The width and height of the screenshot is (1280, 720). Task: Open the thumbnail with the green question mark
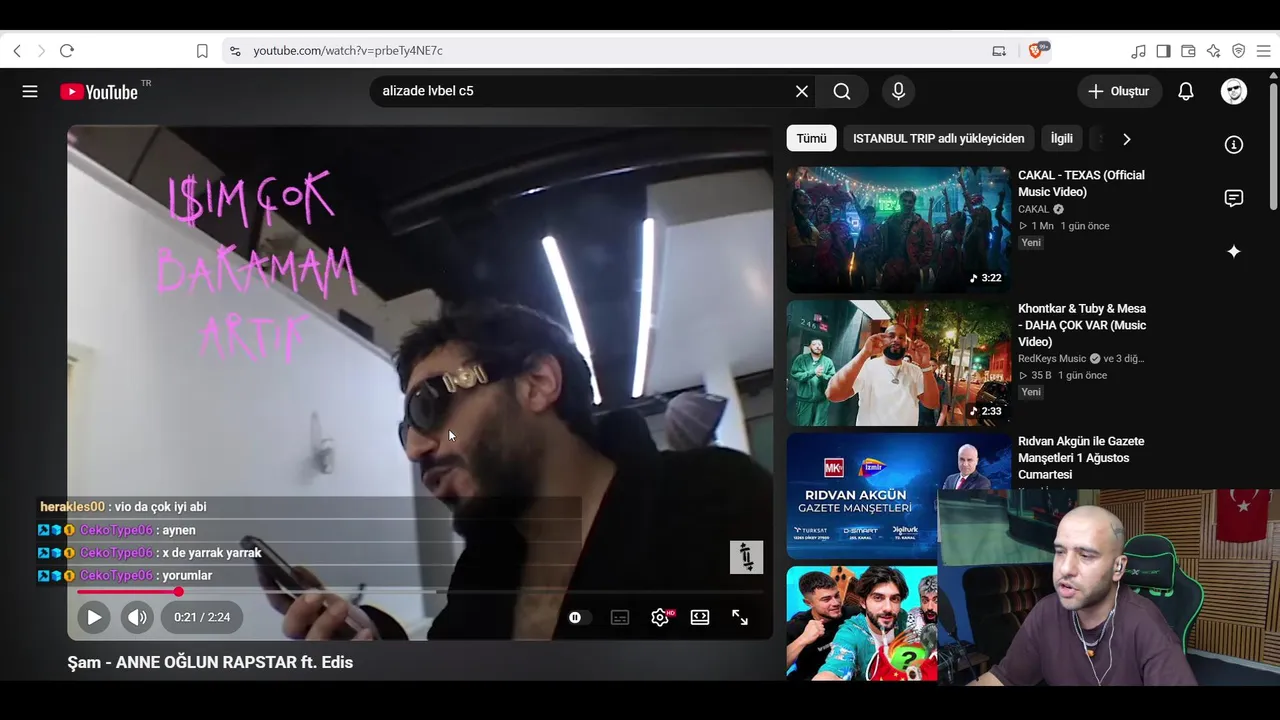point(862,624)
